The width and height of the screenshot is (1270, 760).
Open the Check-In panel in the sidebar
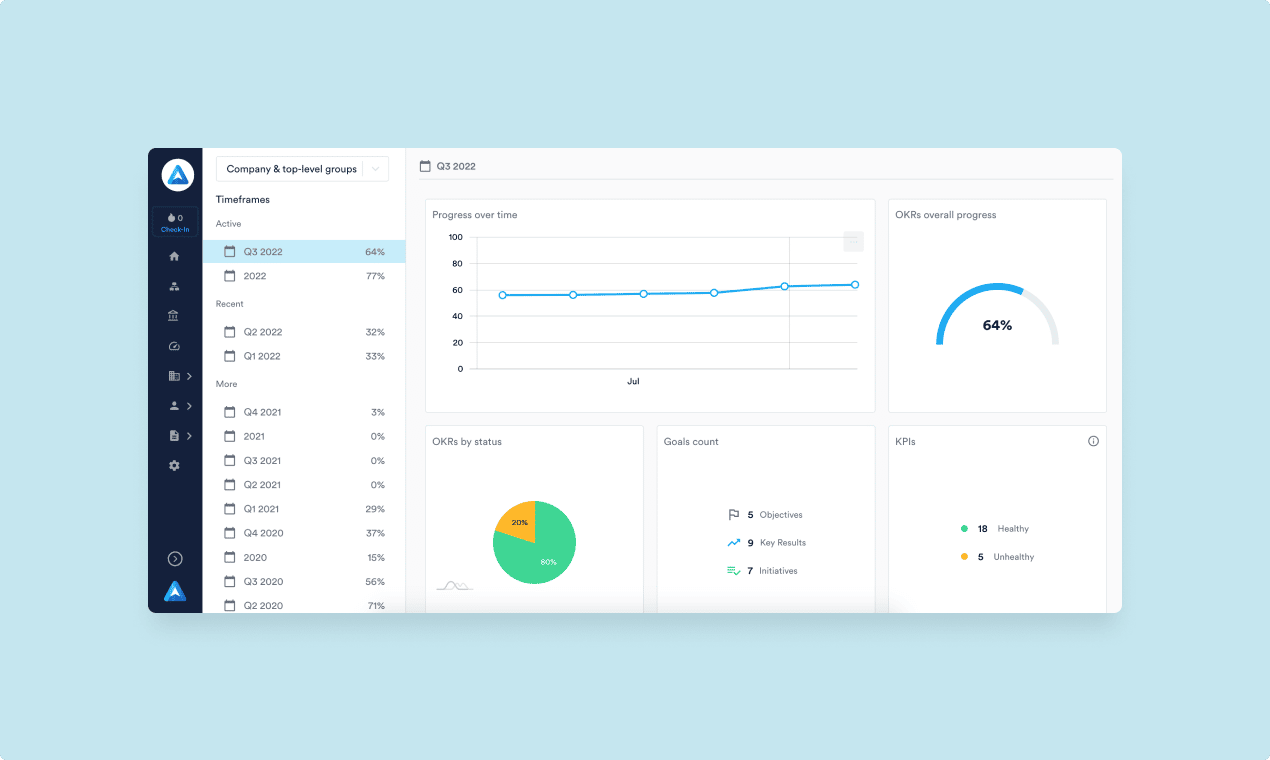click(175, 221)
